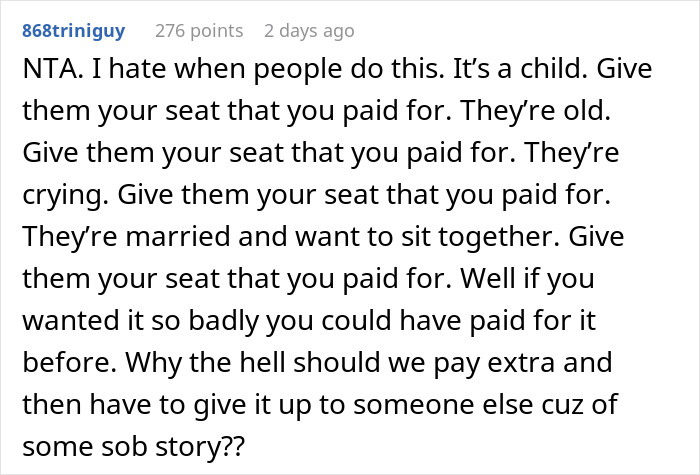Click the sentence 'It's a child.'
This screenshot has height=475, width=700.
click(521, 69)
